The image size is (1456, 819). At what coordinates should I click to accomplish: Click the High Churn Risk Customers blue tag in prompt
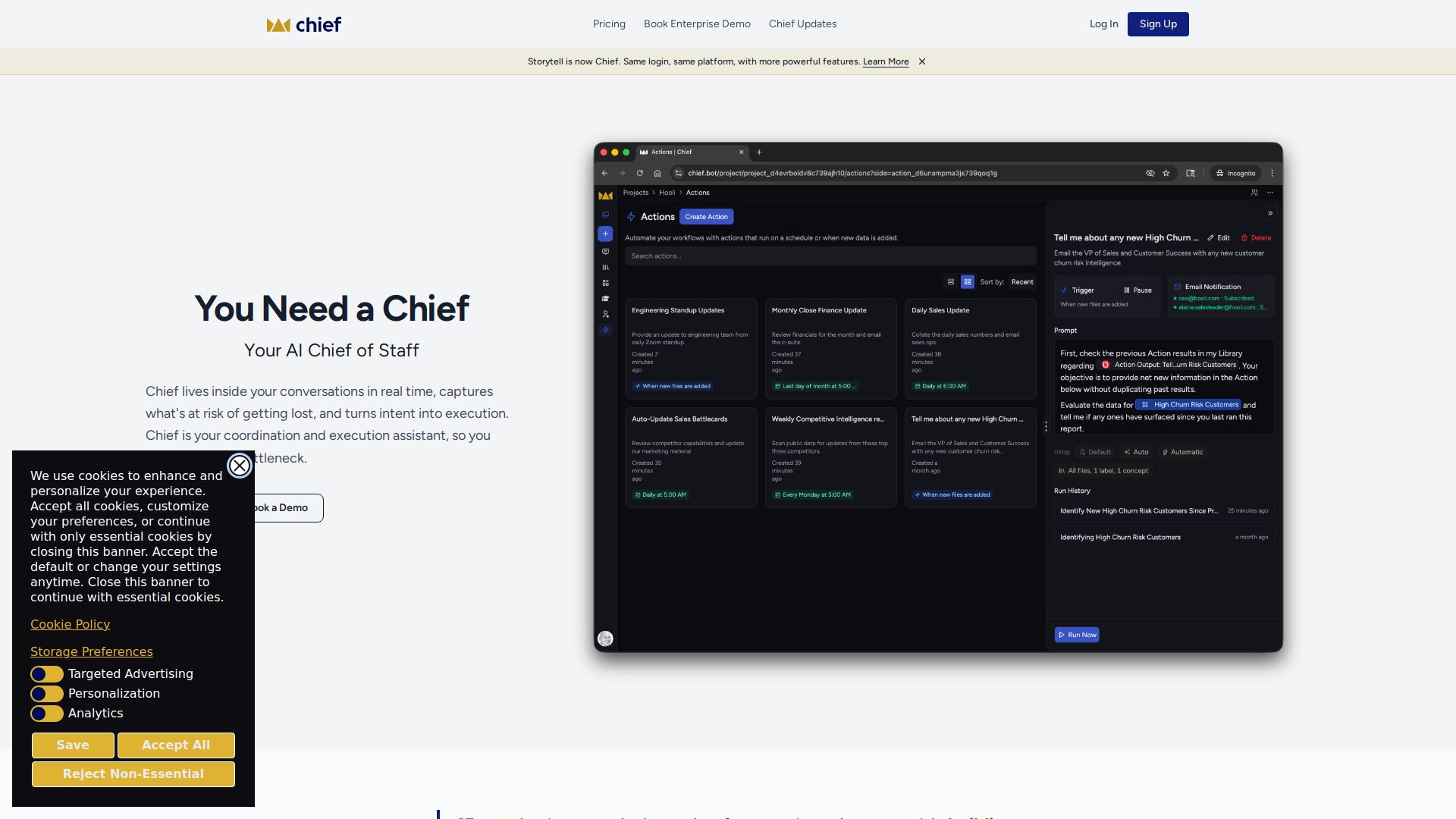click(1188, 405)
